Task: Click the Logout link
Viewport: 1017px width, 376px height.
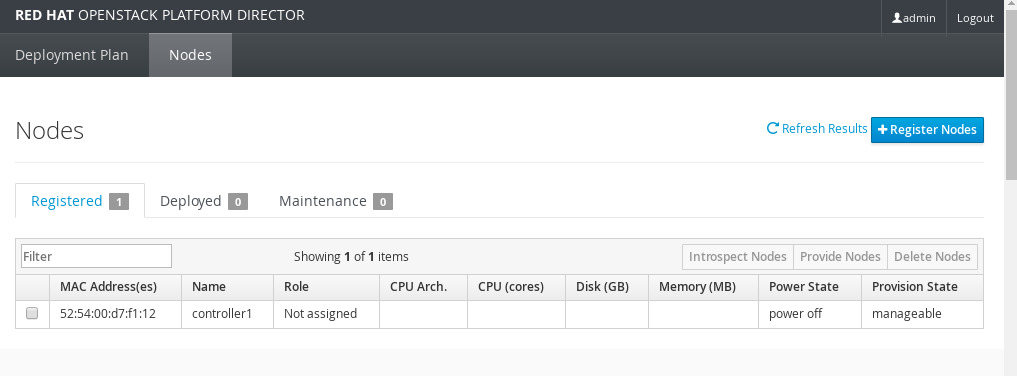Action: point(975,18)
